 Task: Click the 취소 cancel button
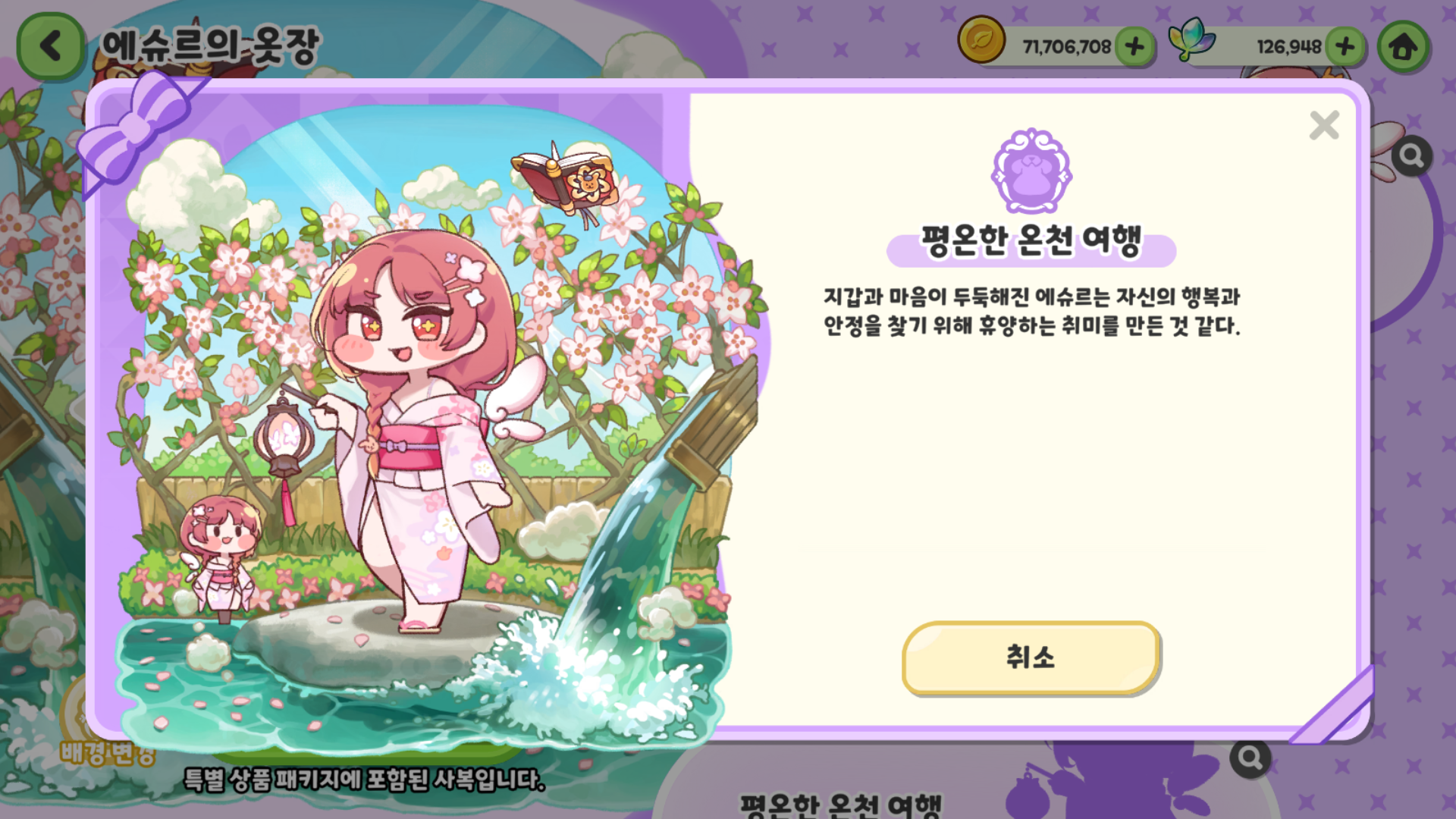point(1031,657)
